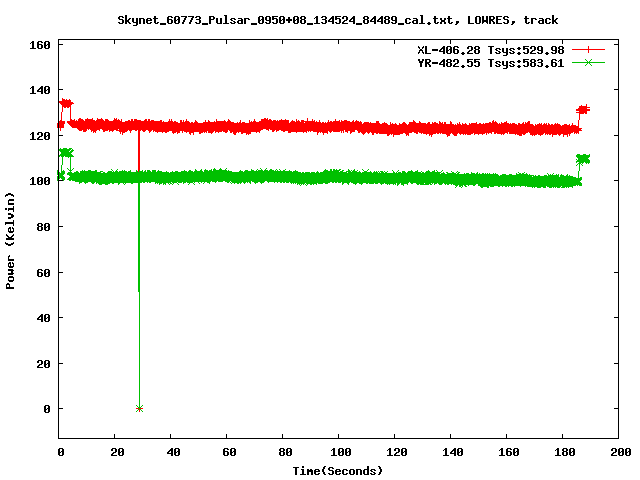Click the x-axis tick label 180

tap(564, 452)
